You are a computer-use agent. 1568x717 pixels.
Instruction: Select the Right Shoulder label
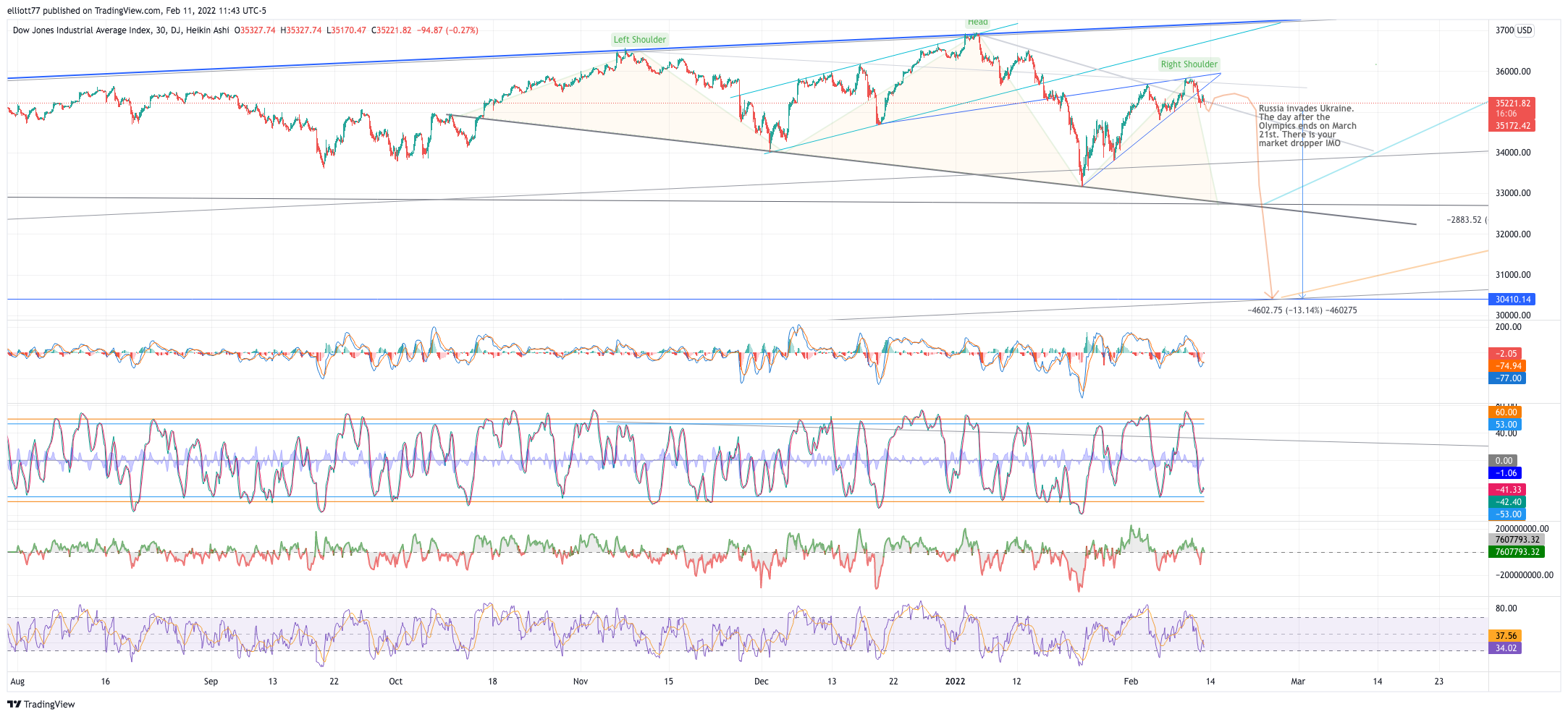pyautogui.click(x=1189, y=64)
